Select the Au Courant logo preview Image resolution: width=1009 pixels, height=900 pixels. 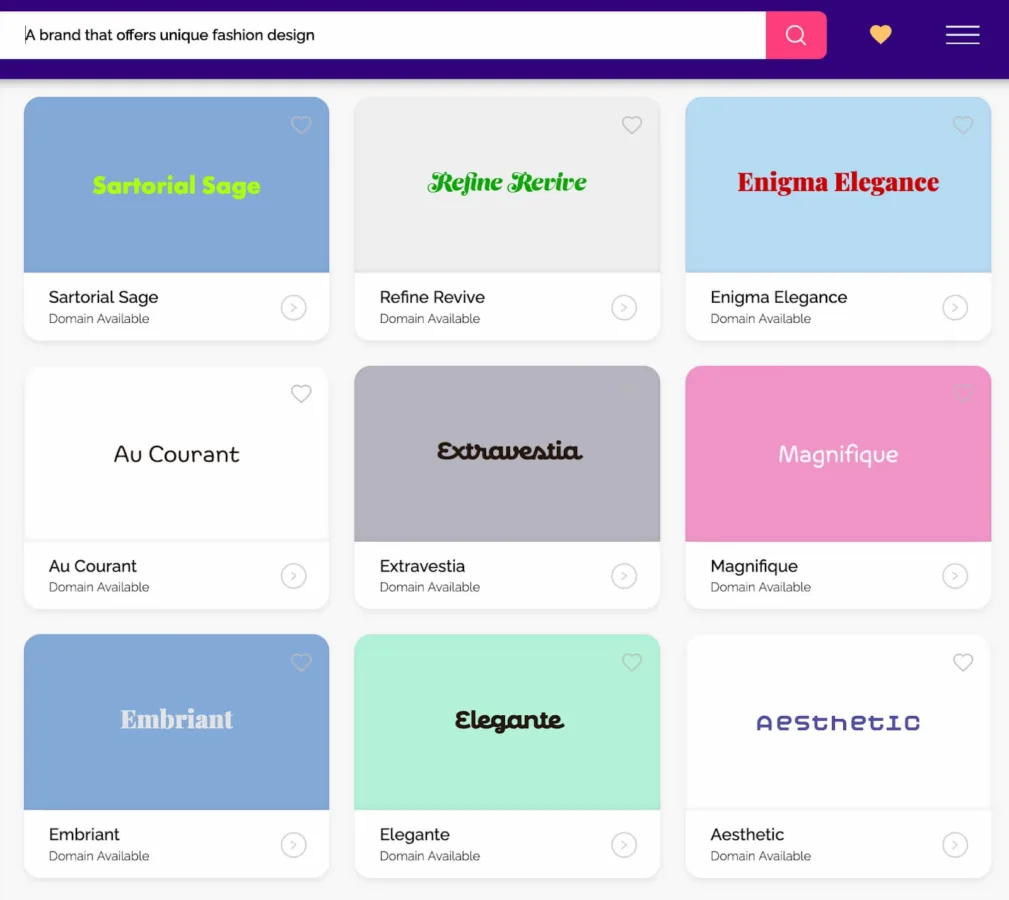click(x=176, y=454)
